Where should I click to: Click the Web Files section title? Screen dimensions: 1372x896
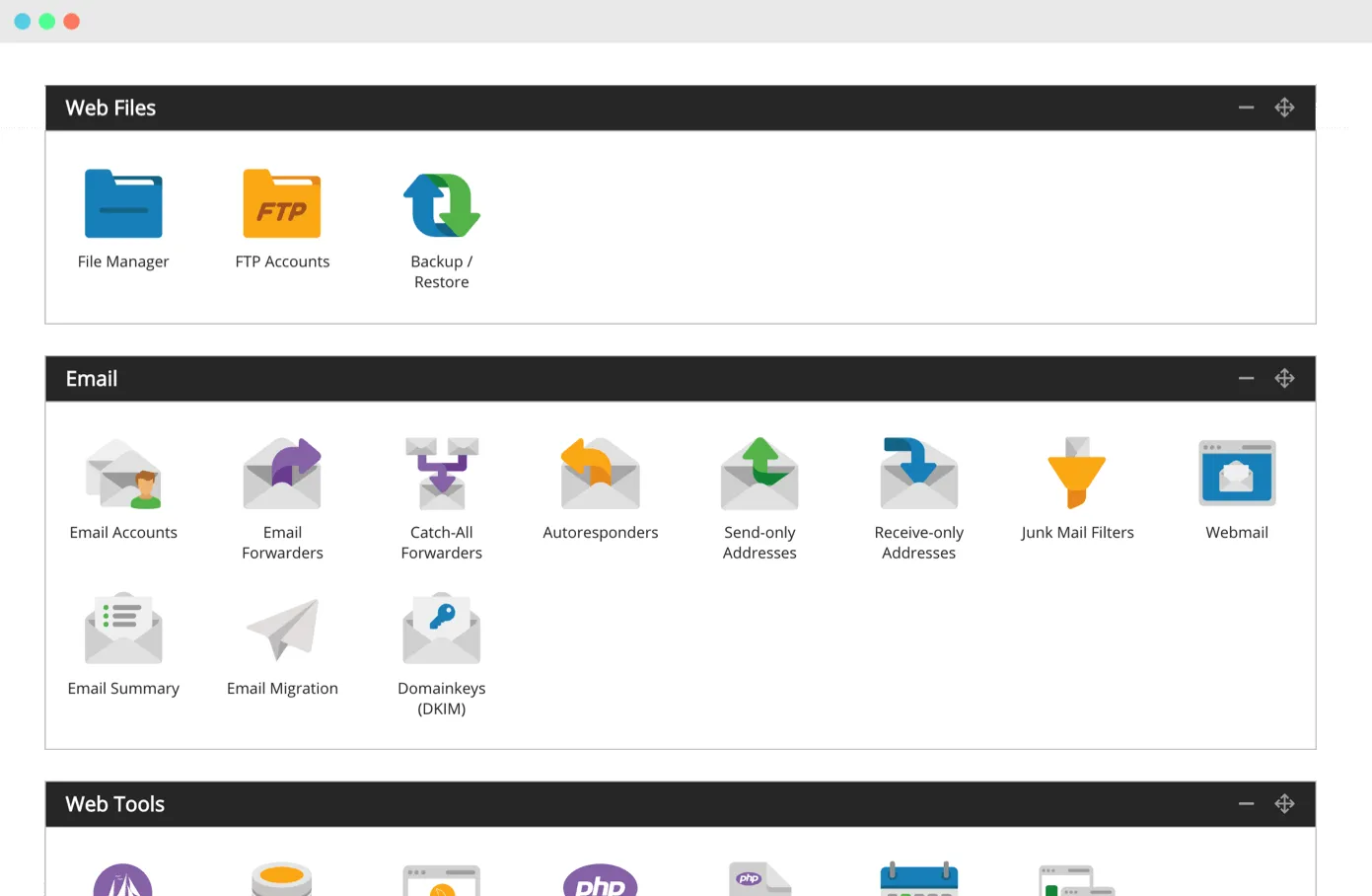click(x=110, y=108)
